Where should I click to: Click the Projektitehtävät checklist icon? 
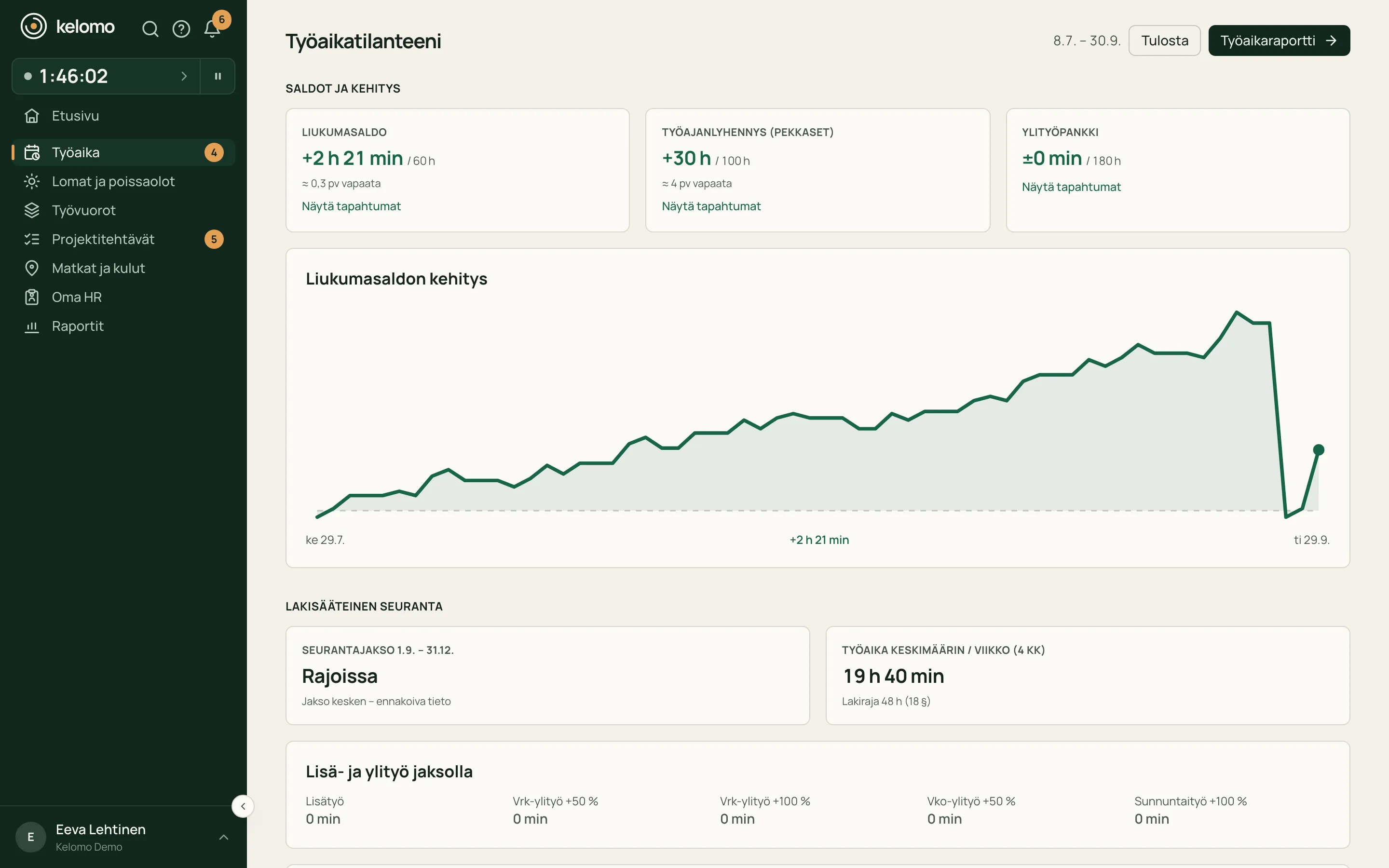pos(32,239)
